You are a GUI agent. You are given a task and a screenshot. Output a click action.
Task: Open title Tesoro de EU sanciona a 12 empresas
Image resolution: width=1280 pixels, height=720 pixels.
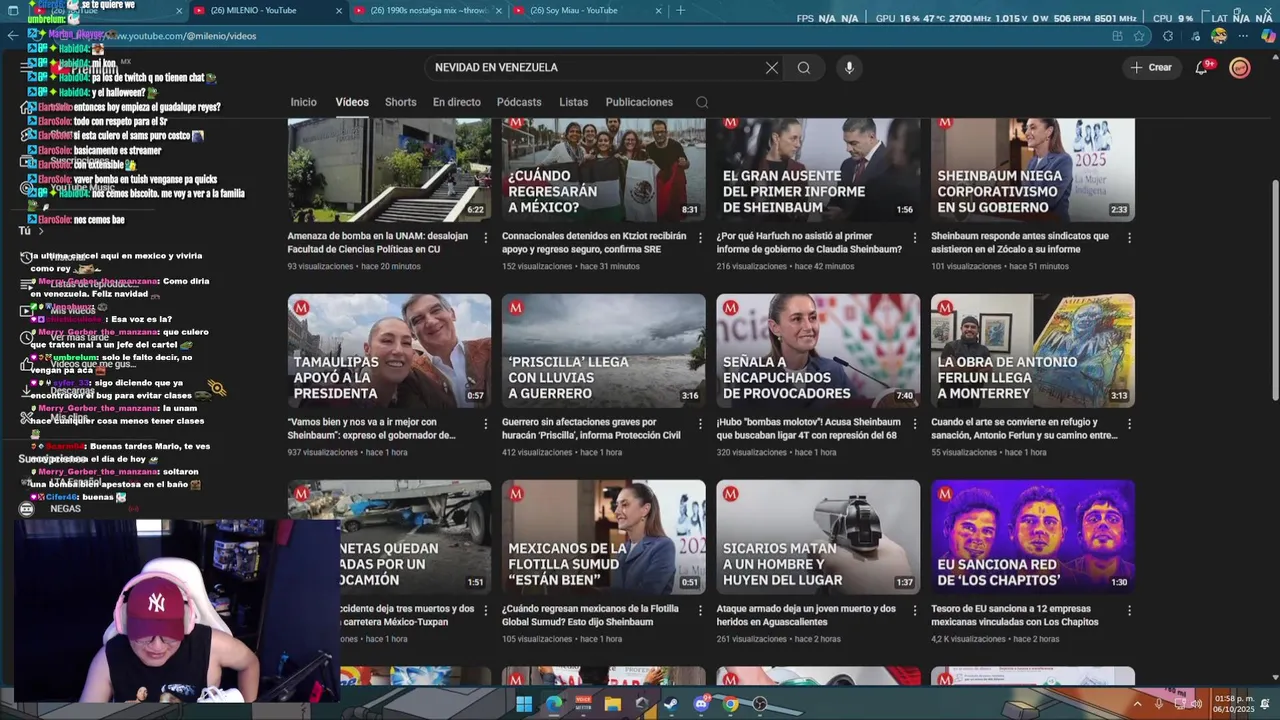pos(1015,615)
